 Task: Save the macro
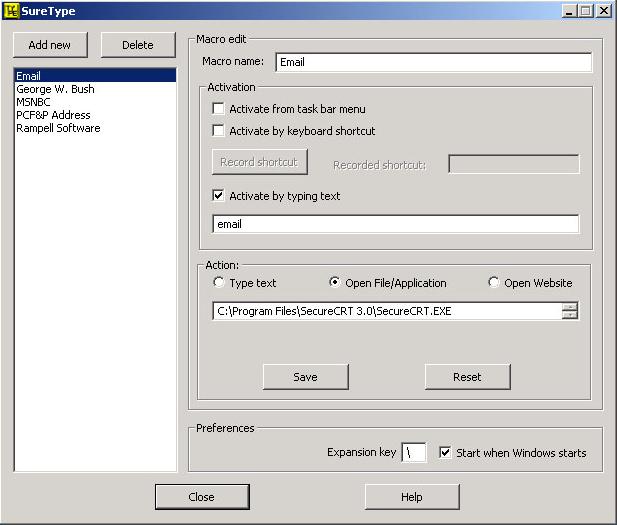tap(306, 377)
